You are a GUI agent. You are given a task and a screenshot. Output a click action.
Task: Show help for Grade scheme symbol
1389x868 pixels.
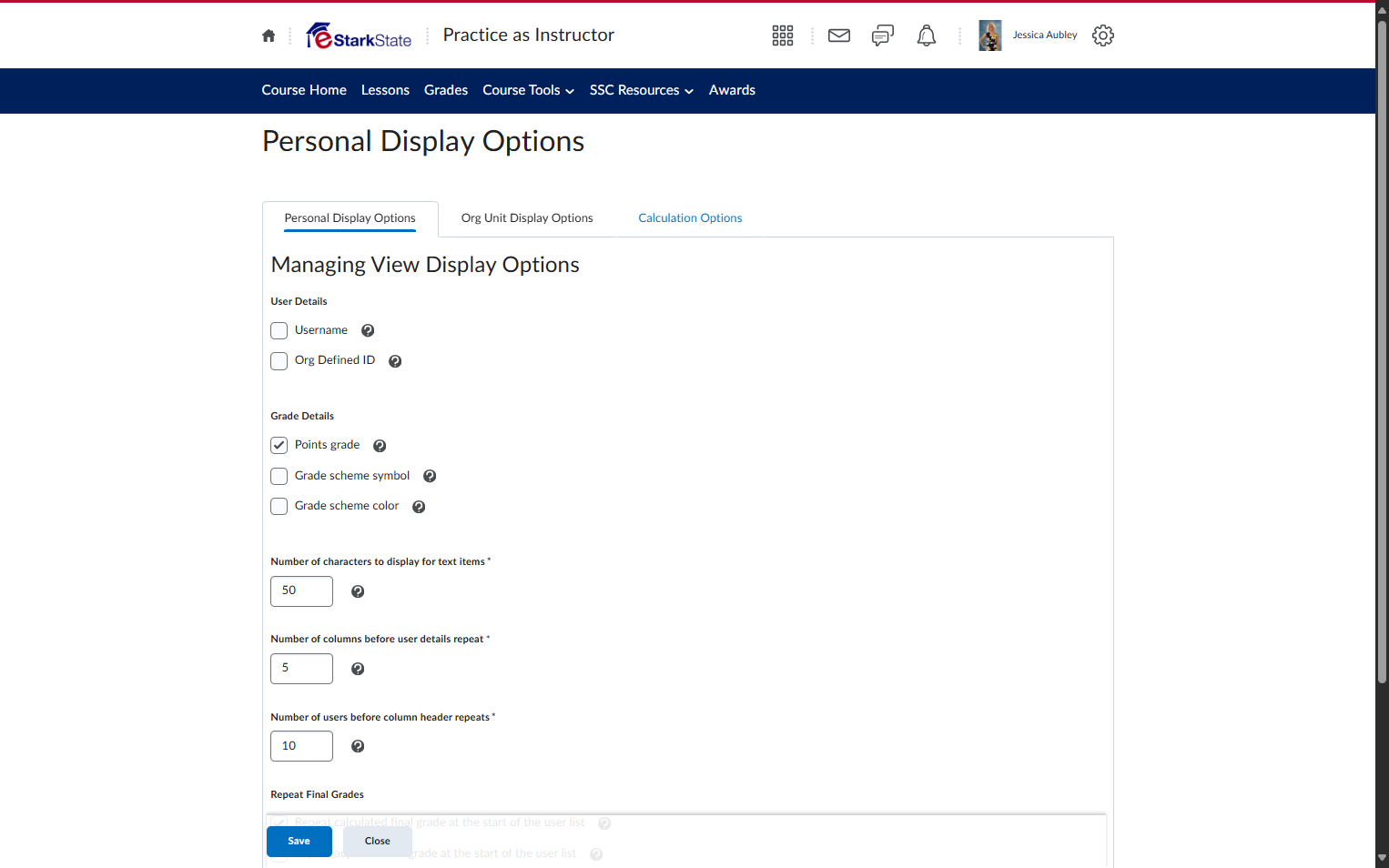pyautogui.click(x=430, y=476)
